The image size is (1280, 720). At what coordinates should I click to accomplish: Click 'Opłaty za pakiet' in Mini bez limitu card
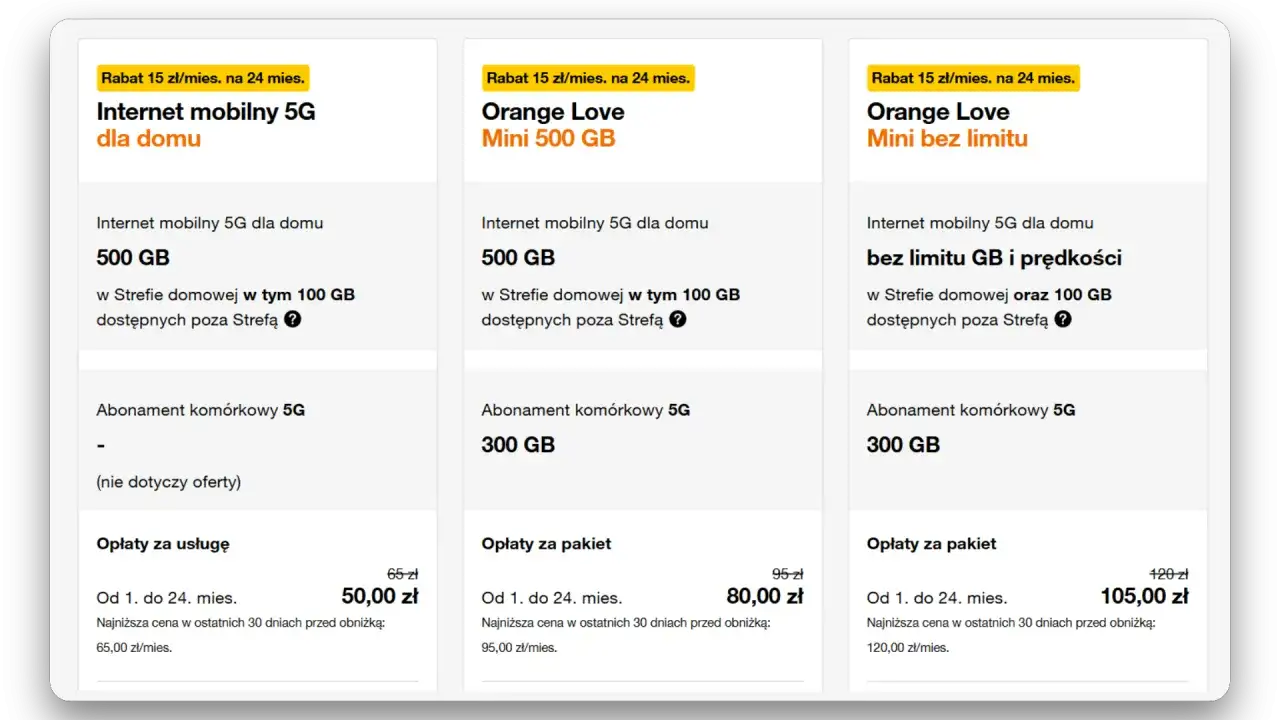(x=931, y=544)
